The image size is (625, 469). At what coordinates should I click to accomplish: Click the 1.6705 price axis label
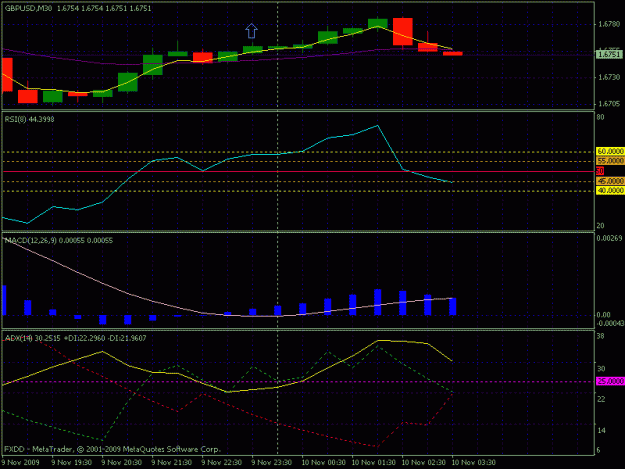(x=609, y=104)
